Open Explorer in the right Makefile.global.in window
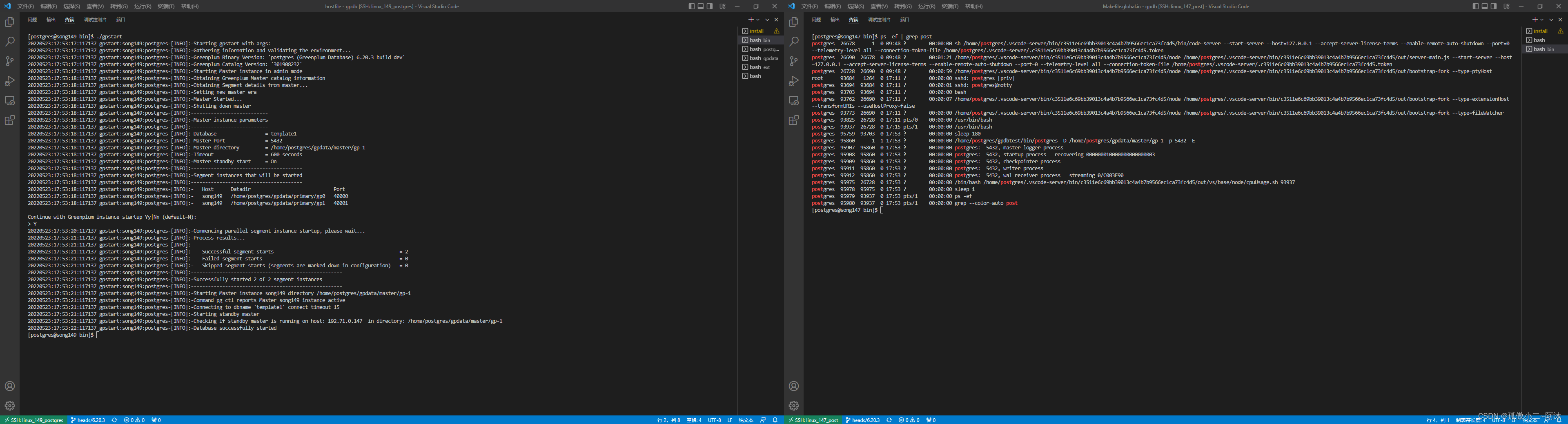1568x424 pixels. coord(794,22)
